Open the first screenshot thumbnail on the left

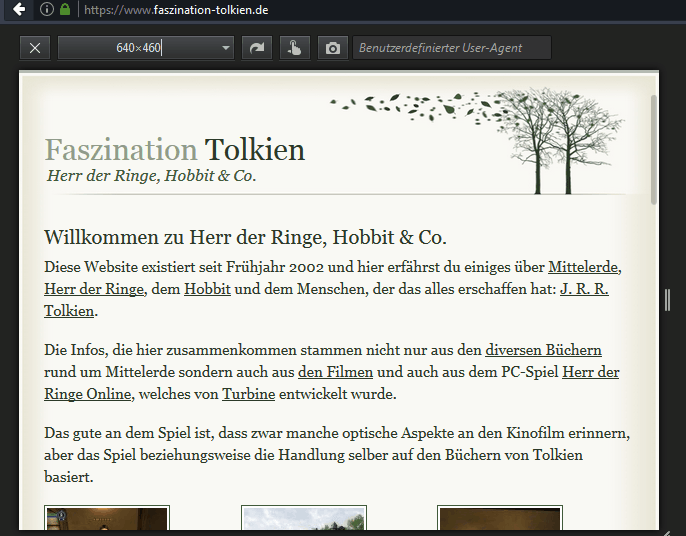[107, 518]
